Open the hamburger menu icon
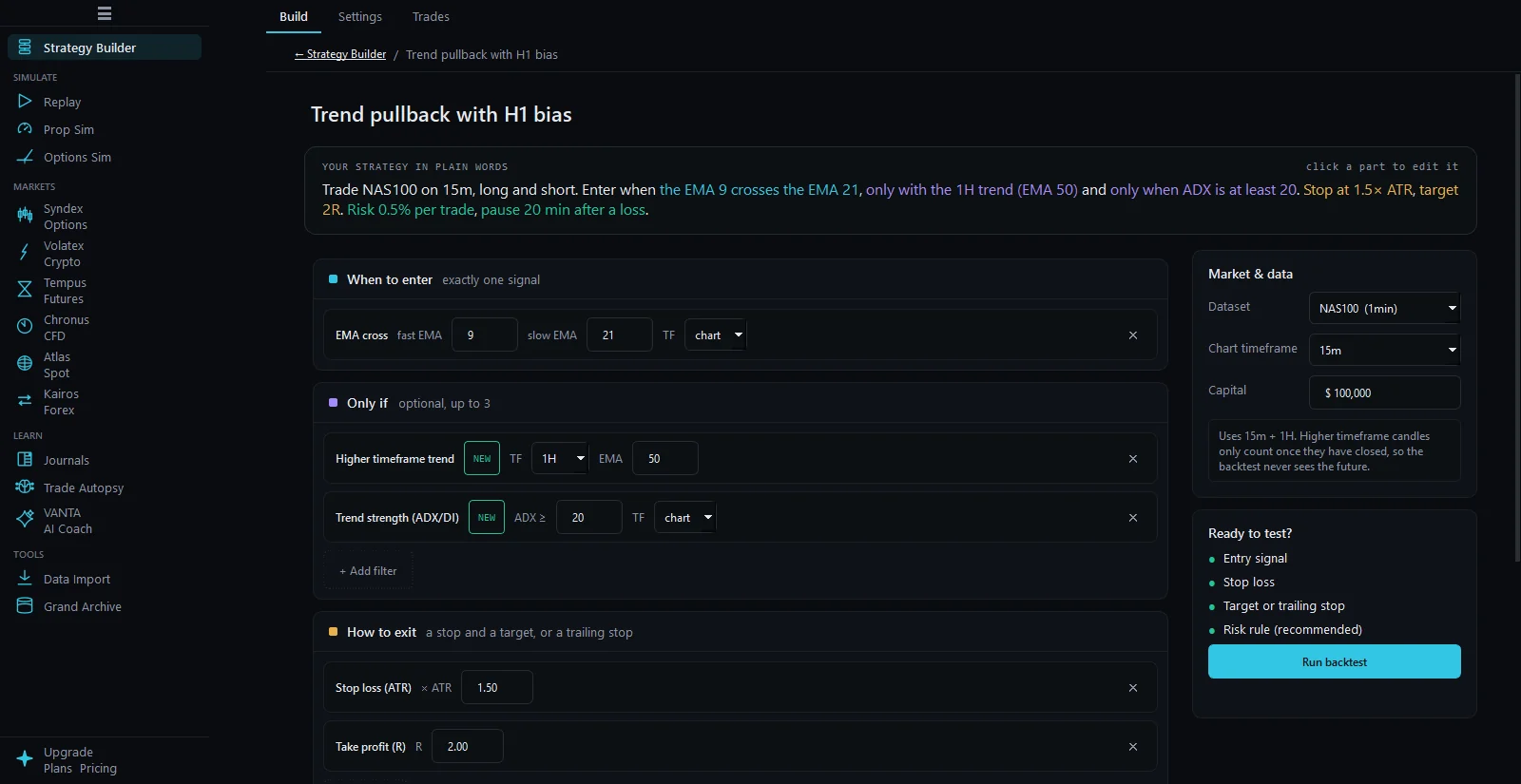The image size is (1521, 784). coord(105,13)
